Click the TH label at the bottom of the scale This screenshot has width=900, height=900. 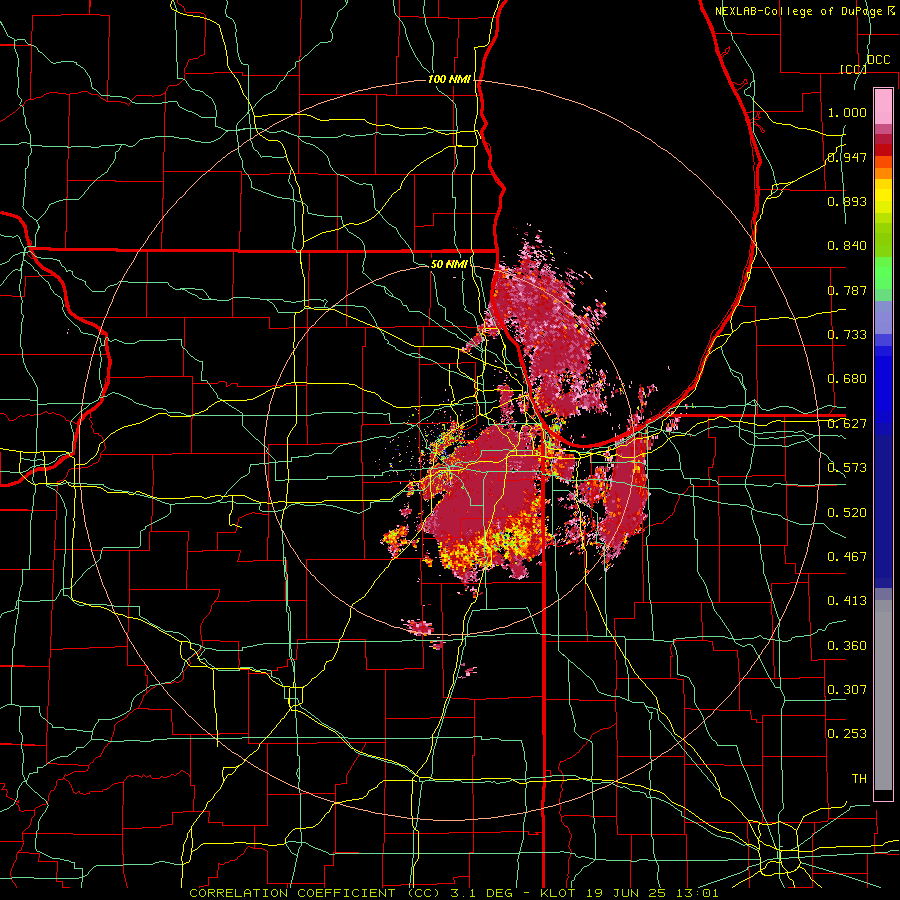(859, 779)
